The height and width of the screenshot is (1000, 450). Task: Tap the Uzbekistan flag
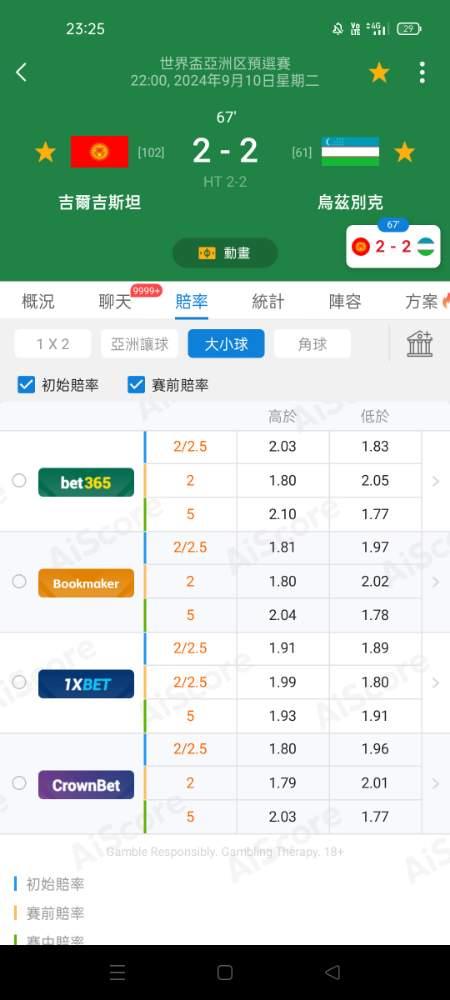[350, 152]
